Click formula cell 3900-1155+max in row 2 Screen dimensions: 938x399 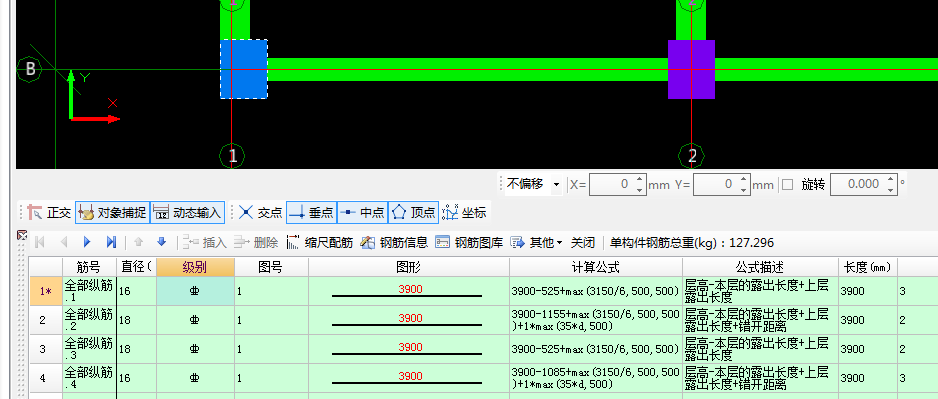click(596, 320)
